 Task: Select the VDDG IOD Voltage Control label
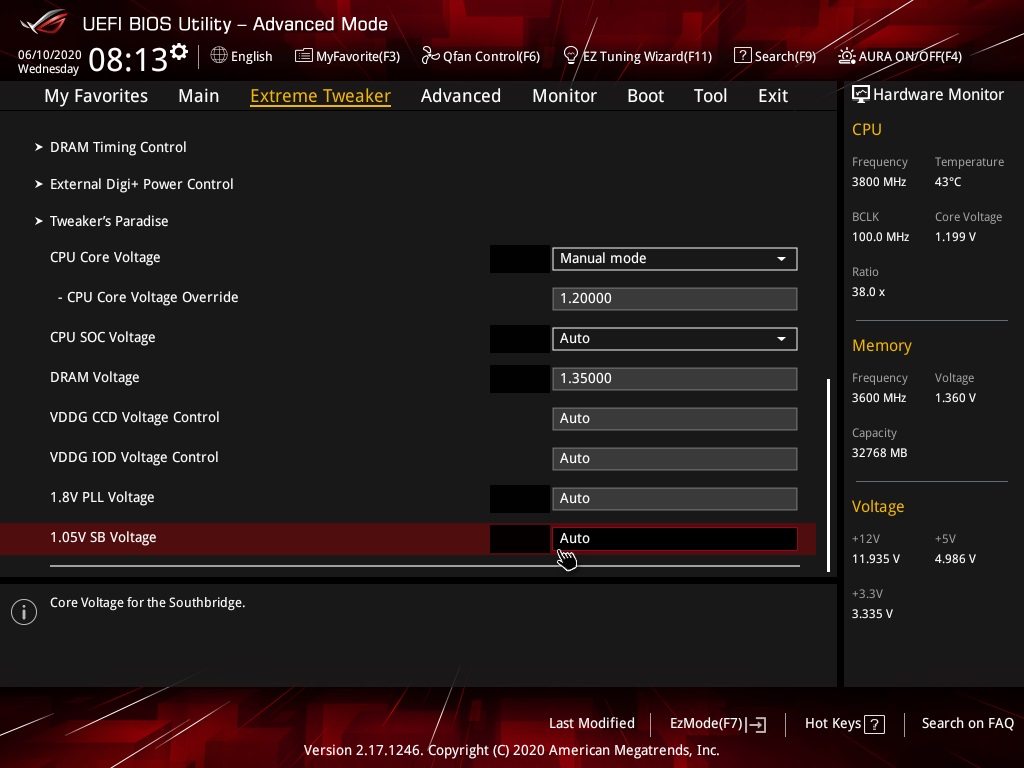click(134, 457)
